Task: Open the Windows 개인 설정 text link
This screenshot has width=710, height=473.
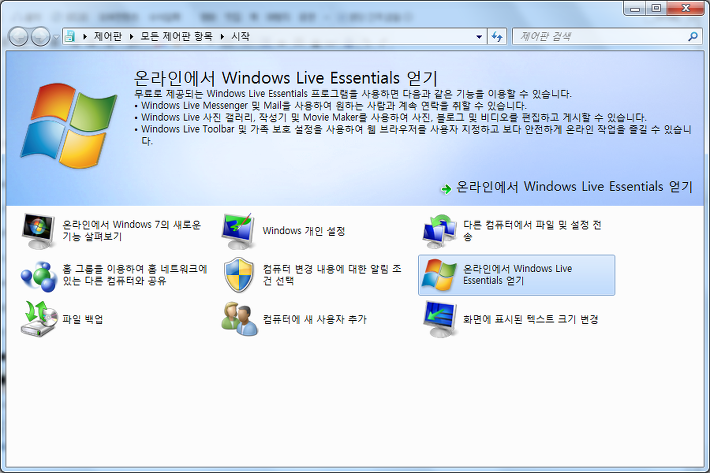Action: tap(304, 231)
